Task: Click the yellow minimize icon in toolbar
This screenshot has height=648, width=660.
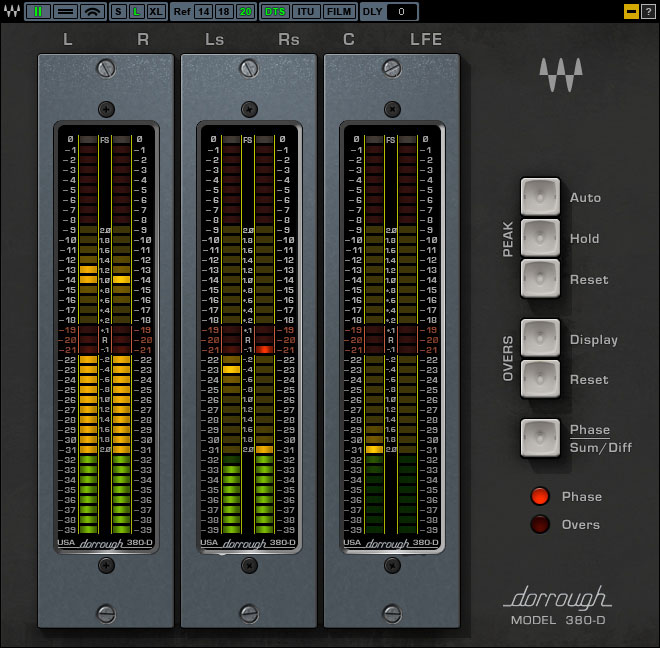Action: point(631,11)
